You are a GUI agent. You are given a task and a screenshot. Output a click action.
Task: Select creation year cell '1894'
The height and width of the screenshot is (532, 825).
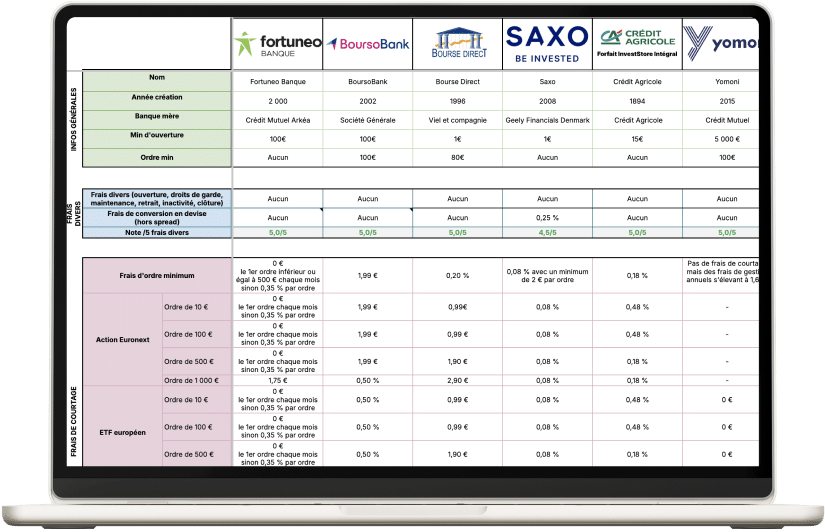[x=637, y=101]
